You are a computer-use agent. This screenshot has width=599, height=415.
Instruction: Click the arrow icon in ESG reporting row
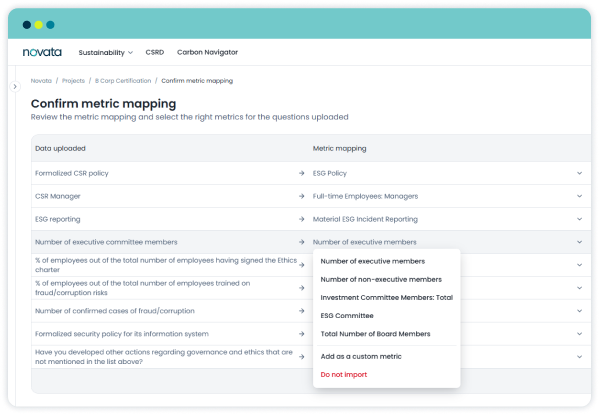[x=301, y=219]
